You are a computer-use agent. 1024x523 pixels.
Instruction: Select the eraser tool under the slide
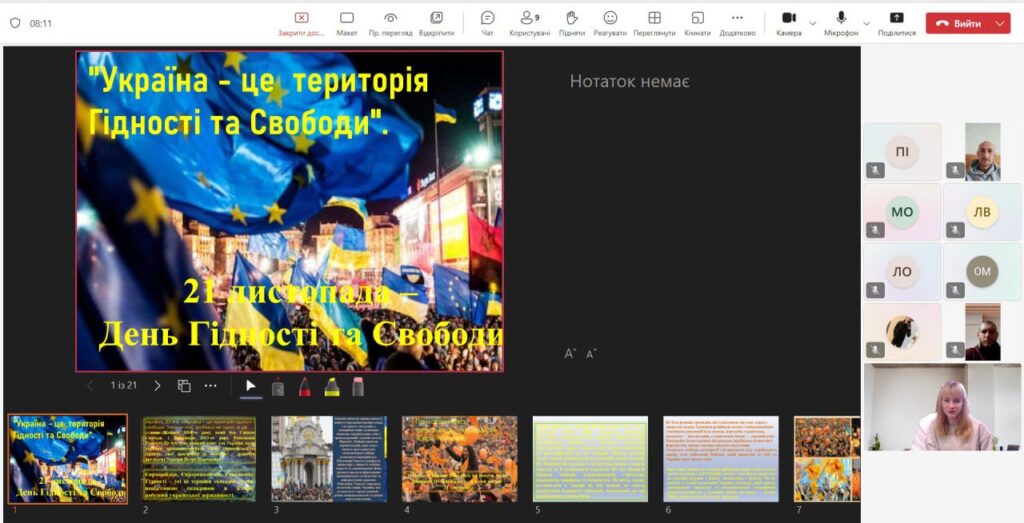pos(358,386)
